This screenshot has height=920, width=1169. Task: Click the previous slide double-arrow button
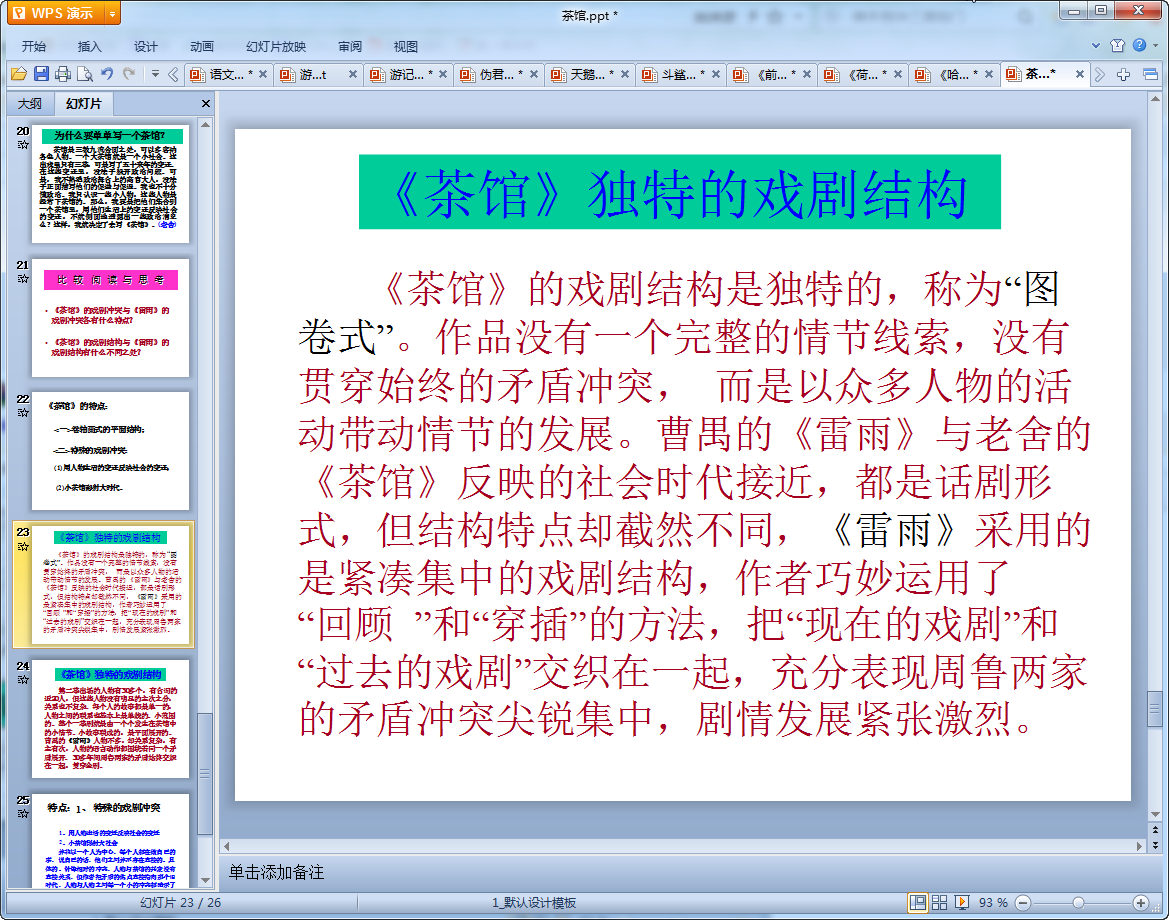pyautogui.click(x=1156, y=829)
